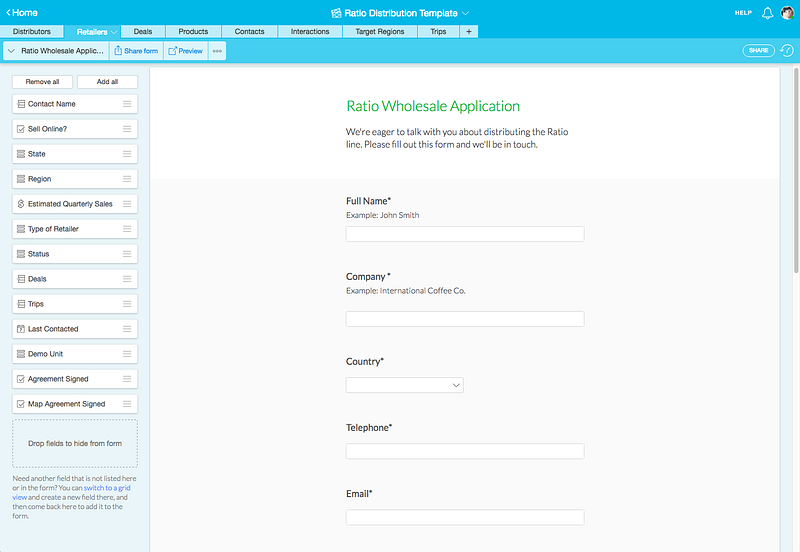The width and height of the screenshot is (800, 552).
Task: Click the Demo Unit field type icon
Action: tap(21, 354)
